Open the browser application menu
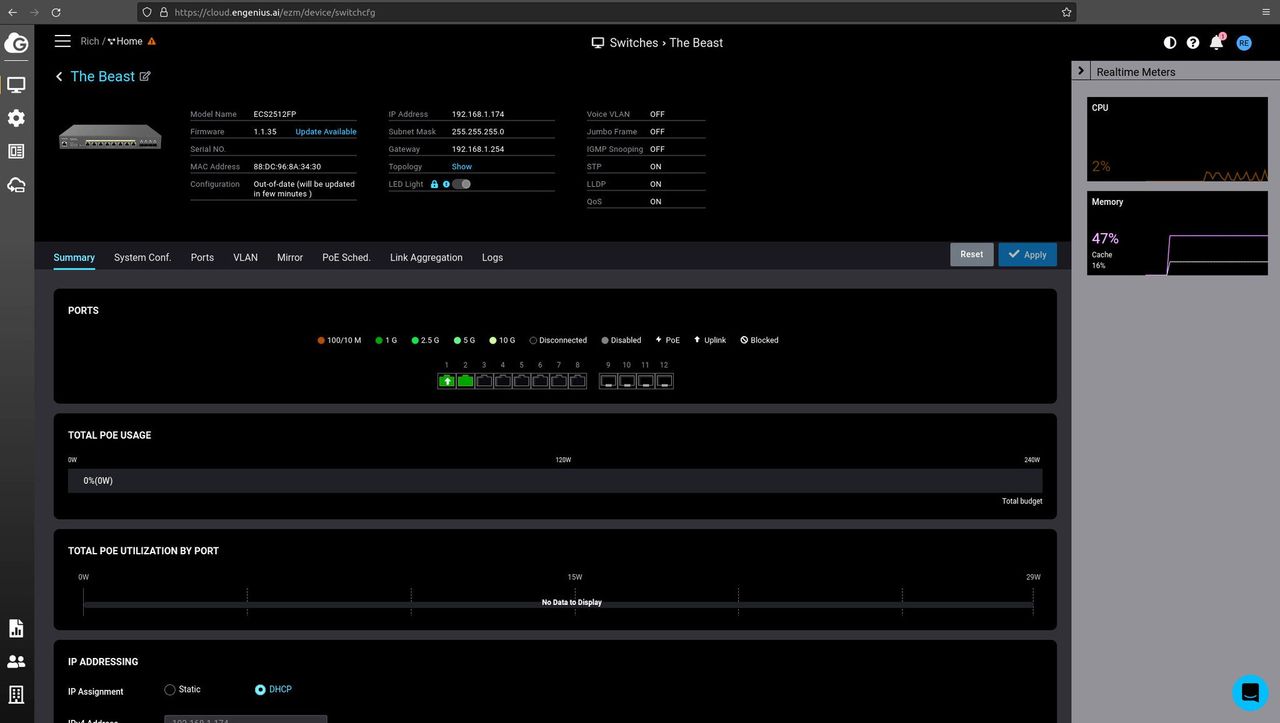This screenshot has height=723, width=1280. (1266, 12)
